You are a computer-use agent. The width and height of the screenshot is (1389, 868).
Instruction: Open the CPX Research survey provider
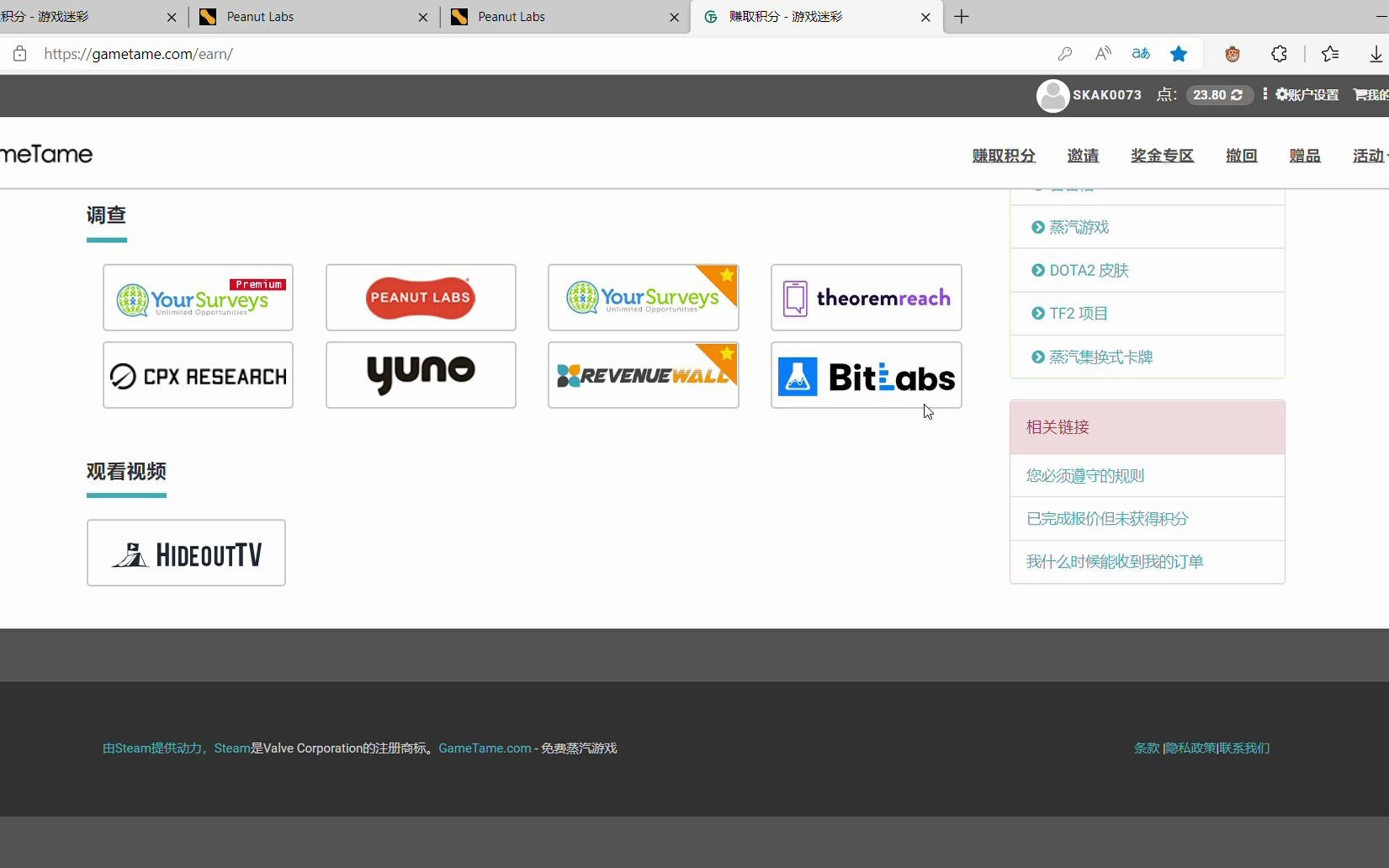[198, 375]
